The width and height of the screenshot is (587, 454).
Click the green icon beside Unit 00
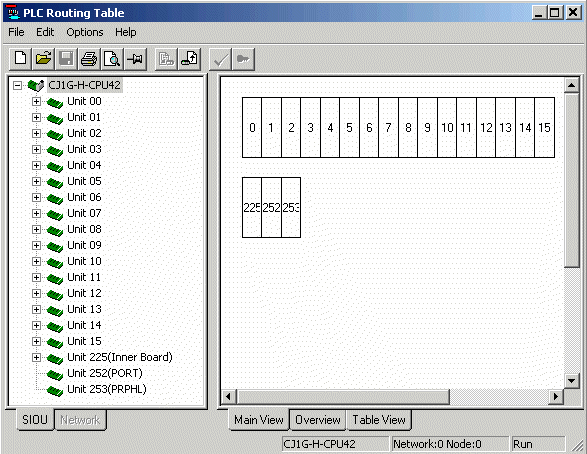click(55, 102)
